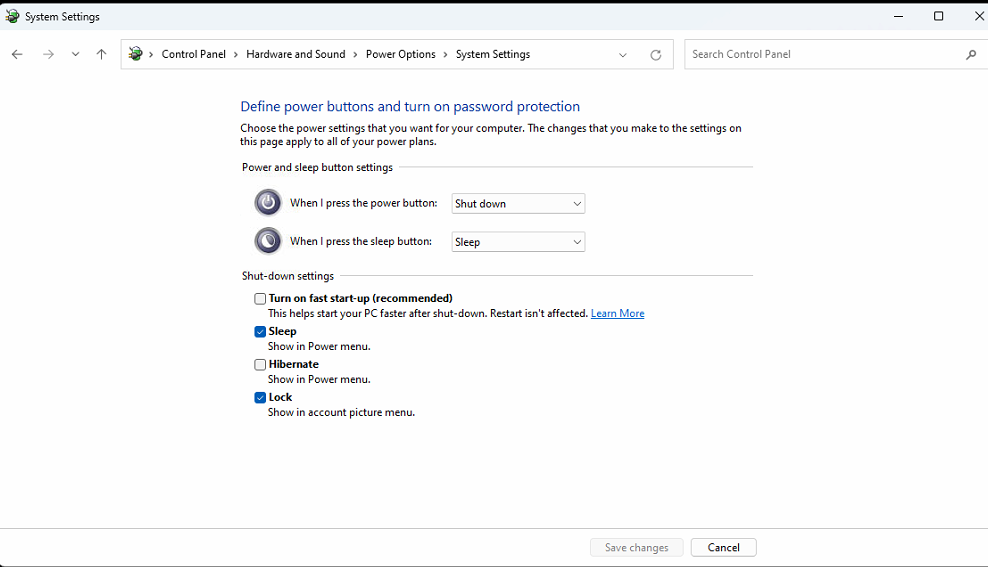Open recent locations chevron next to forward arrow
The image size is (988, 567).
75,54
